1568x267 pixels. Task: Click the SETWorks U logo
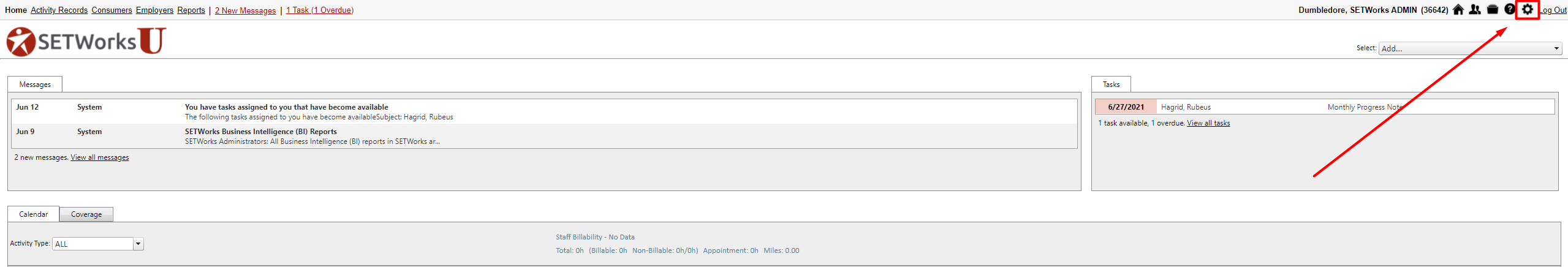[86, 41]
